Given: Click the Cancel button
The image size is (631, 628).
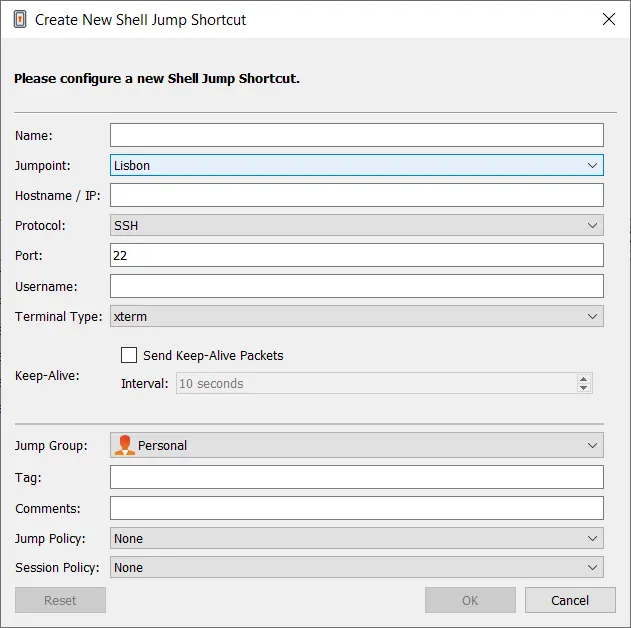Looking at the screenshot, I should pos(570,600).
